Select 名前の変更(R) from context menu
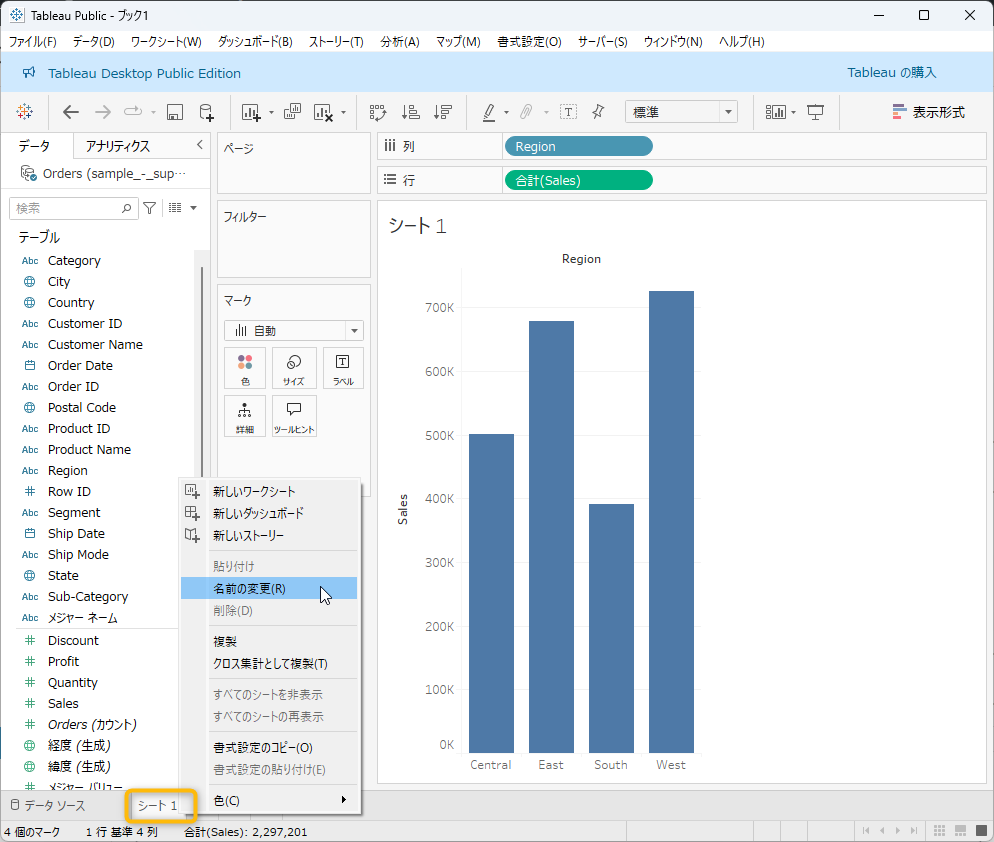The height and width of the screenshot is (842, 994). (250, 589)
